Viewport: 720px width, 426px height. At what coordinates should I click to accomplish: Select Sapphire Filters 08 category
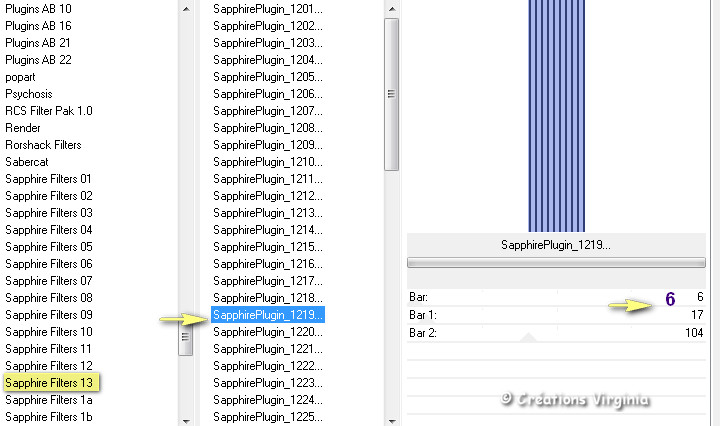(x=49, y=298)
